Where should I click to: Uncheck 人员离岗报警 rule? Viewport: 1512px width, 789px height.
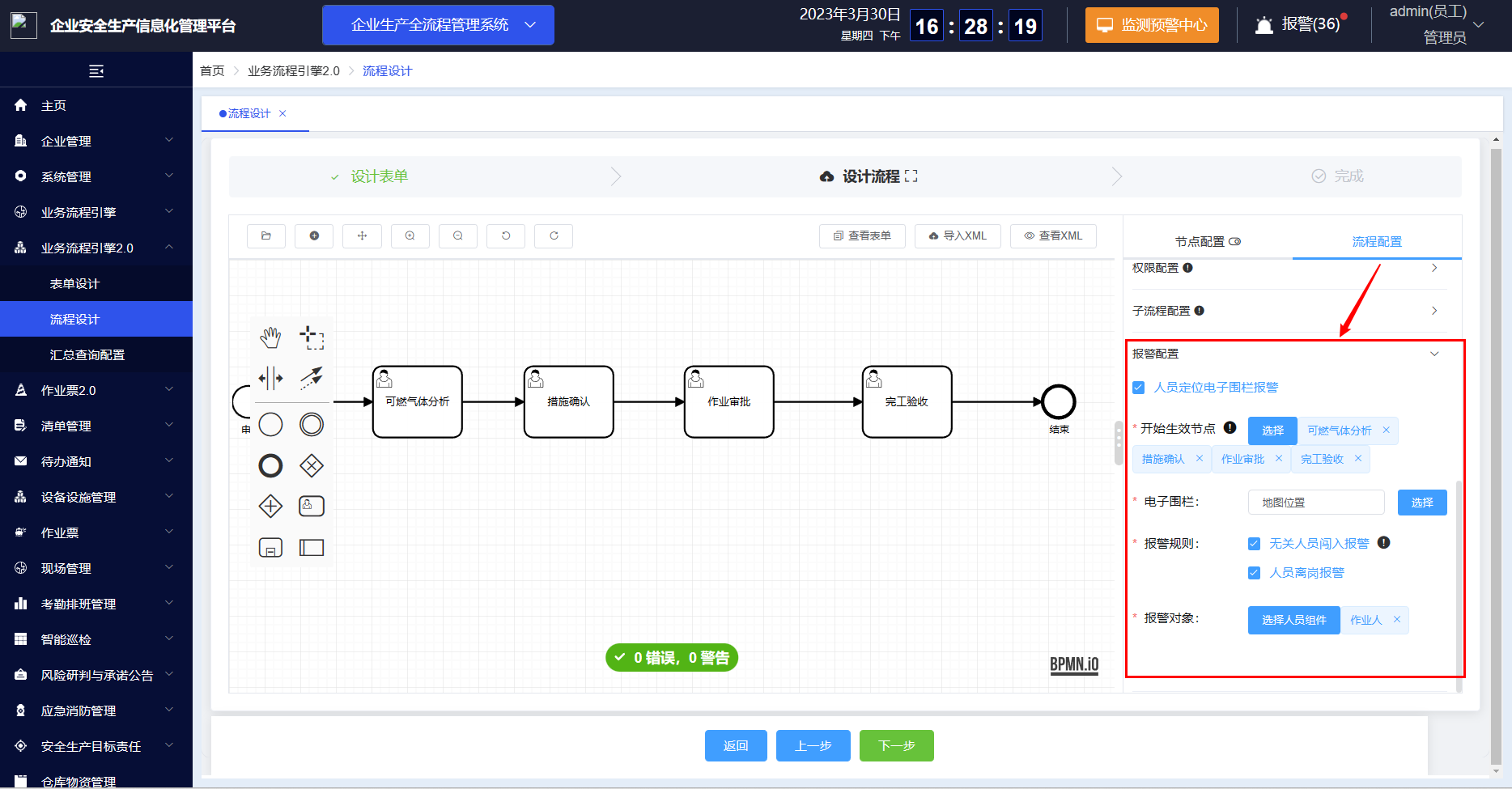click(1254, 573)
